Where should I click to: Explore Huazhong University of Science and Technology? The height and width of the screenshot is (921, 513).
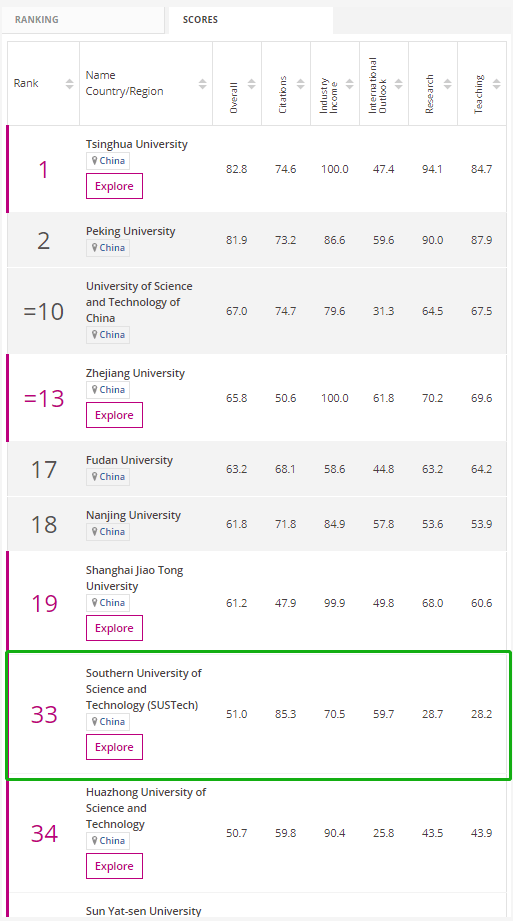115,866
